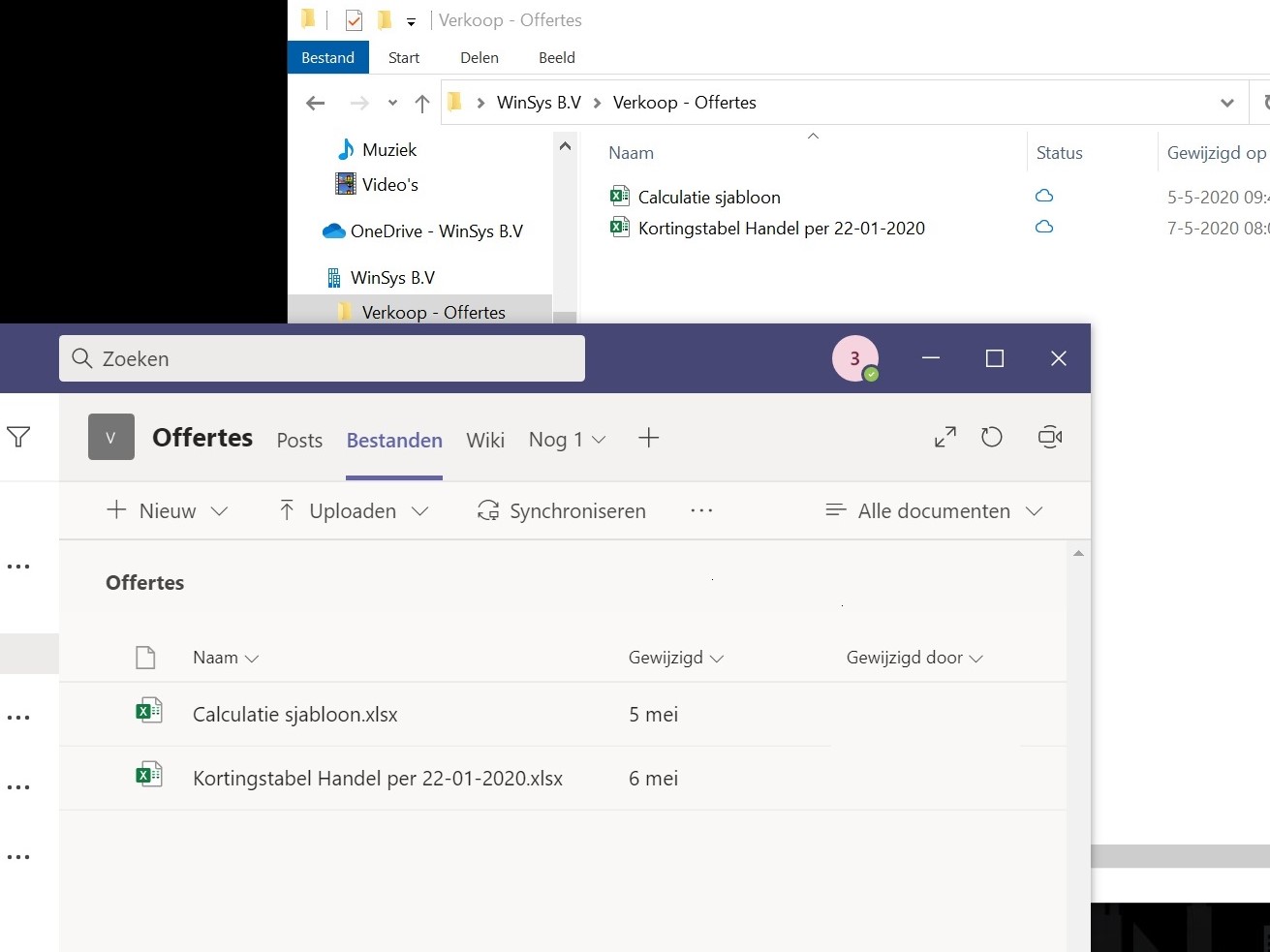Viewport: 1270px width, 952px height.
Task: Open Nieuw dropdown in Teams
Action: (x=167, y=510)
